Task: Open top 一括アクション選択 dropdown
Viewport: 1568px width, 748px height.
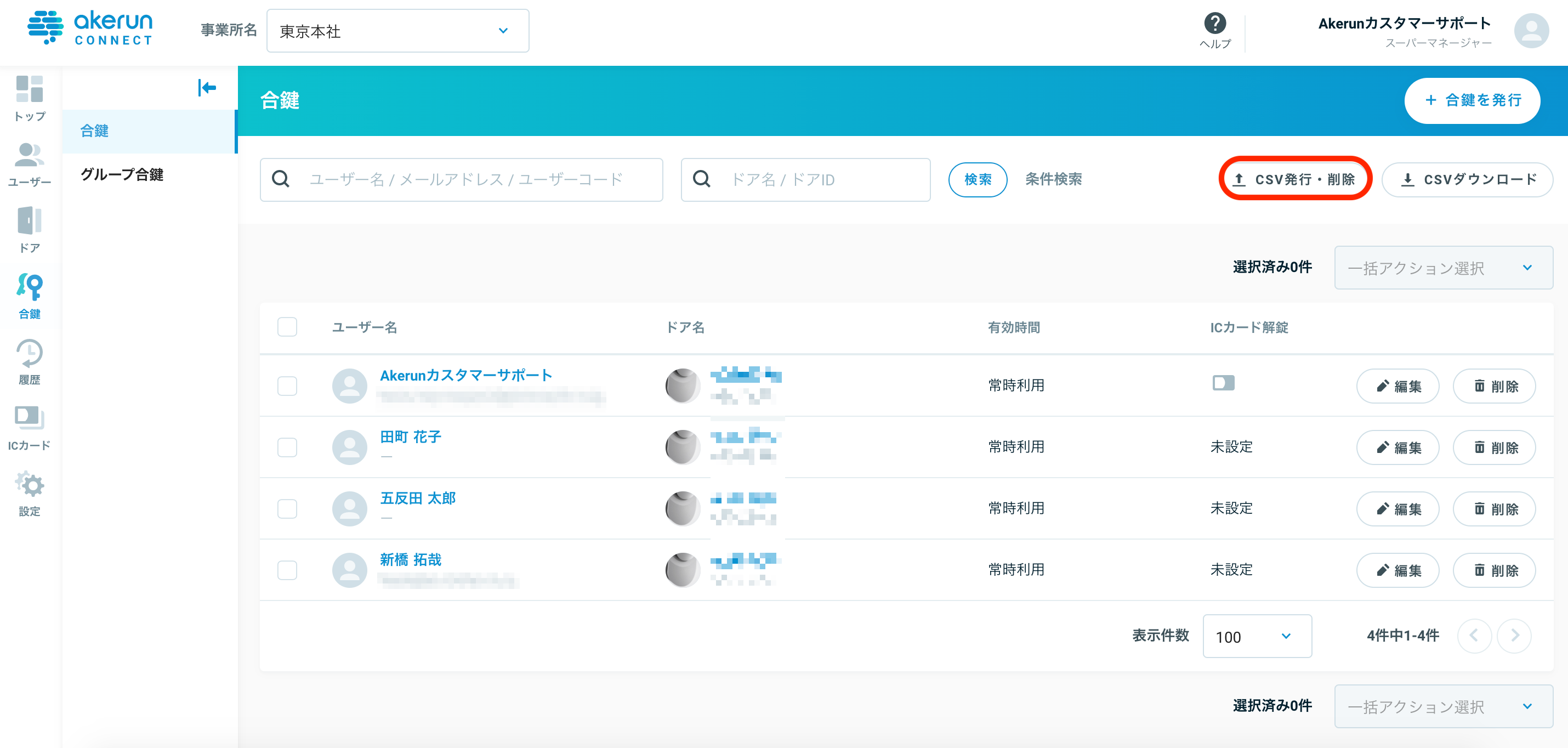Action: (1443, 268)
